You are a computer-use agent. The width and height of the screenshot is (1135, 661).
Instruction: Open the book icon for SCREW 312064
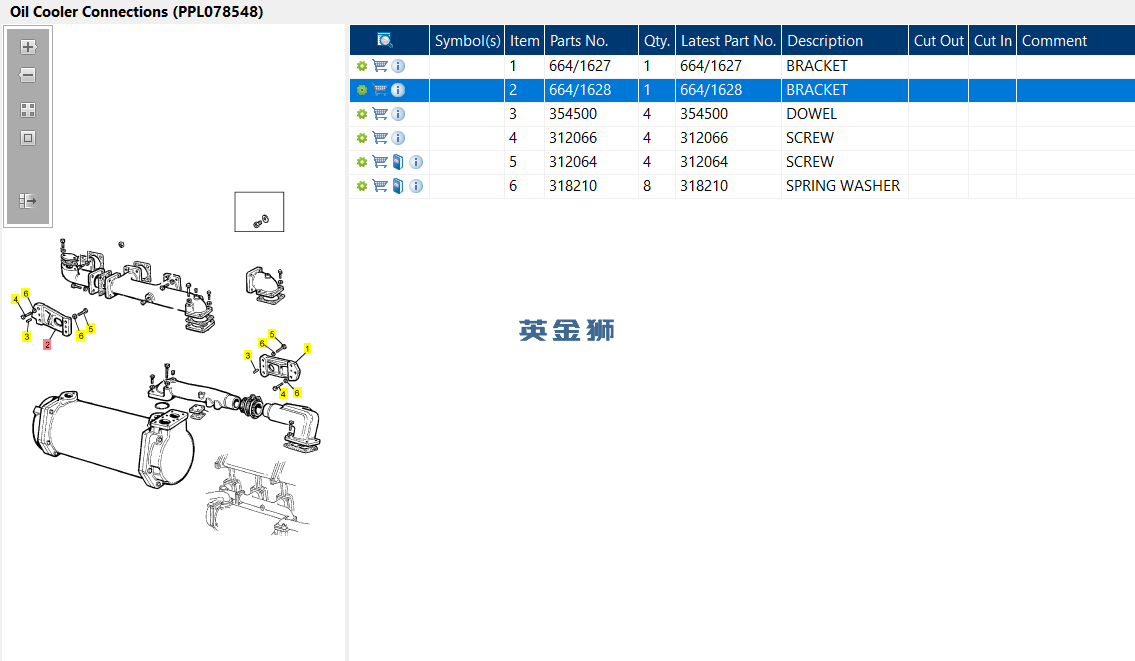[x=397, y=161]
